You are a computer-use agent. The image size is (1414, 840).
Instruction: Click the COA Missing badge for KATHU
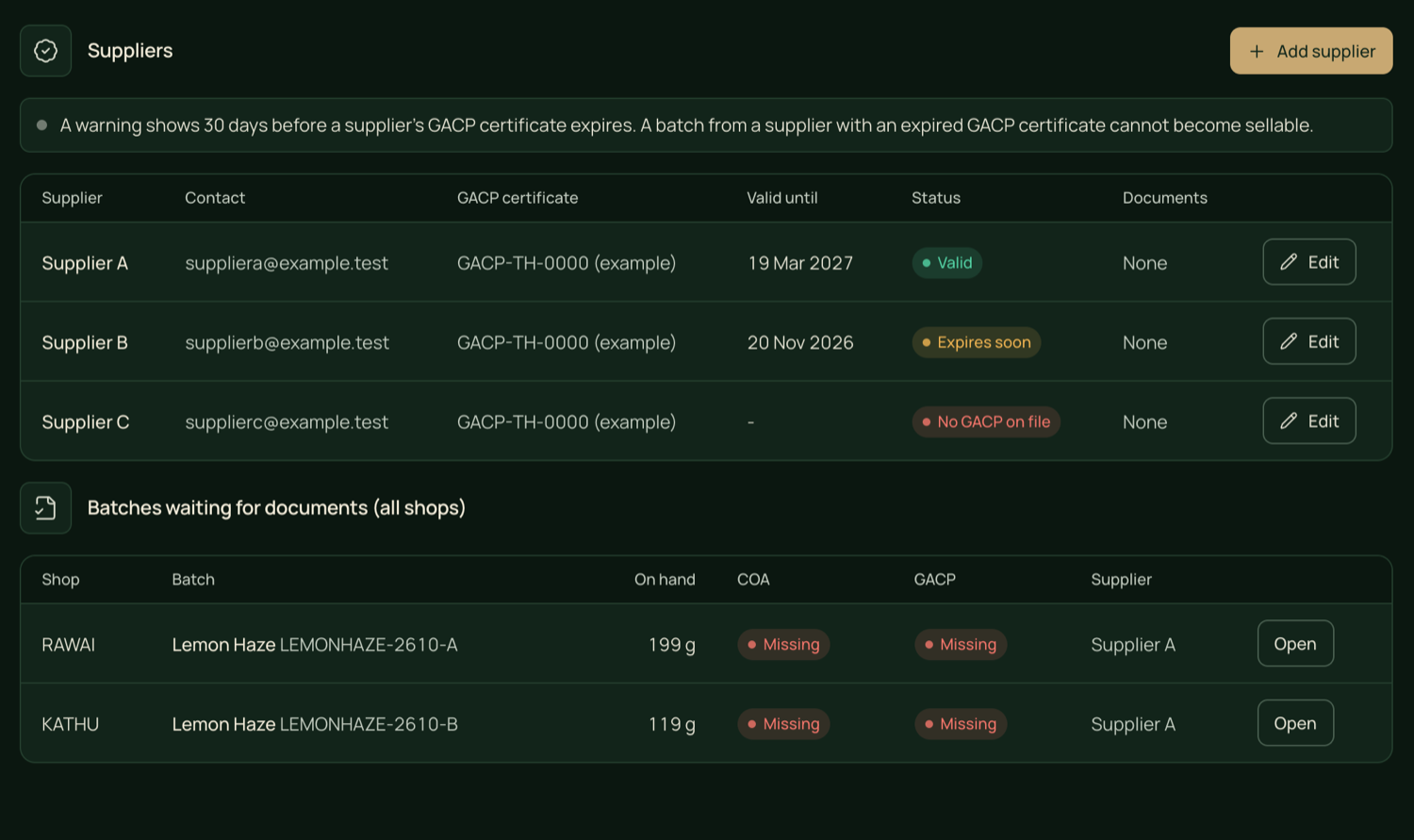[x=783, y=724]
